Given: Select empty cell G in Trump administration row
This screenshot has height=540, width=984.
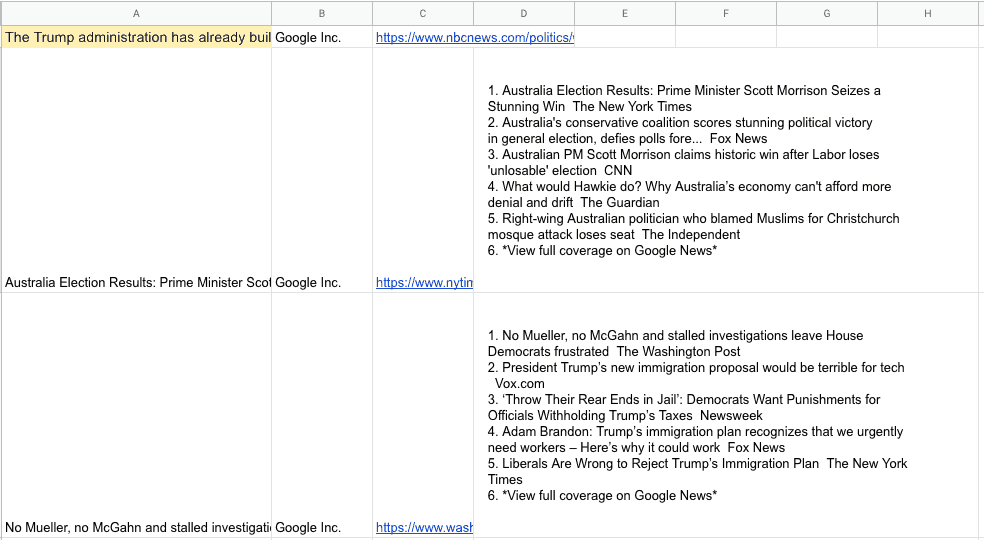Looking at the screenshot, I should pos(827,37).
